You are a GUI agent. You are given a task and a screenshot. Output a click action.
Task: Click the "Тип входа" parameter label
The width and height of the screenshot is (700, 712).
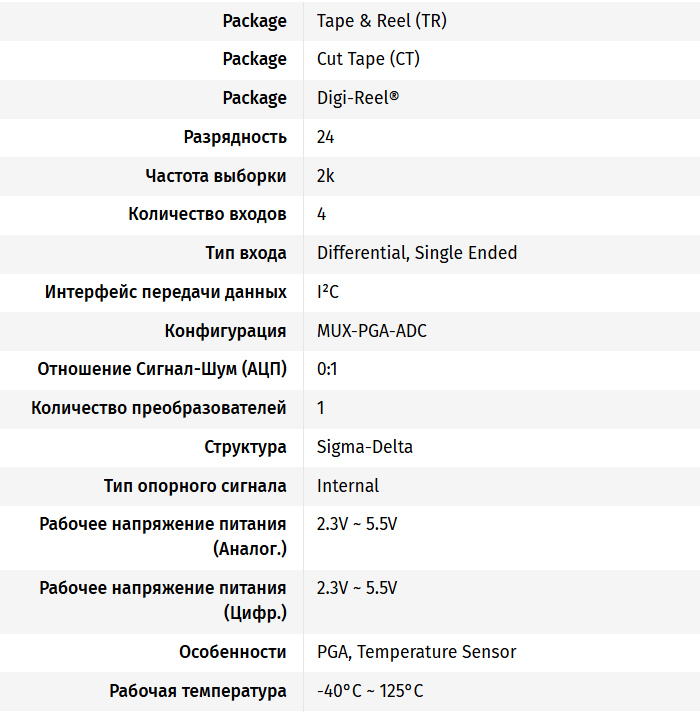tap(246, 253)
